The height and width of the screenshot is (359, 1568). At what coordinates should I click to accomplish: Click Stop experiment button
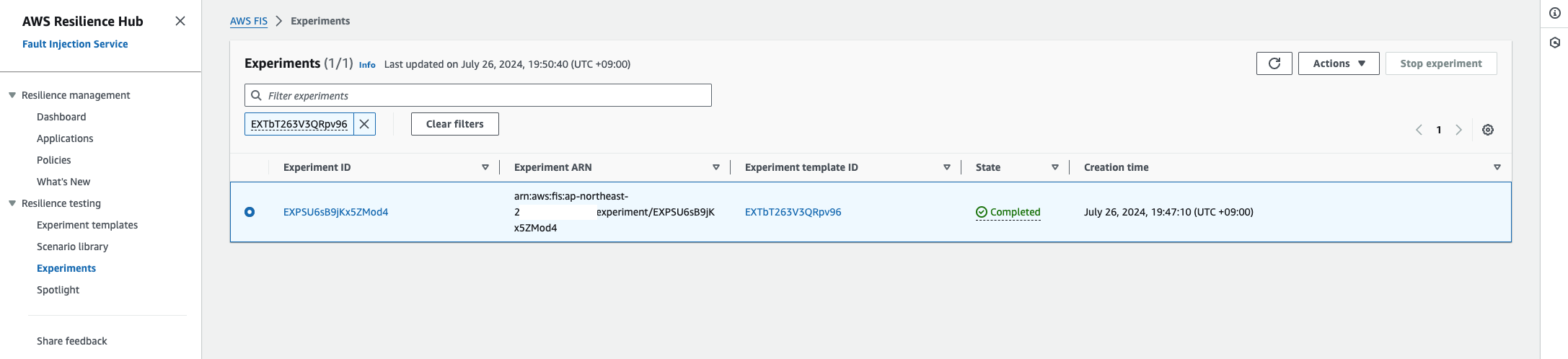(1441, 63)
